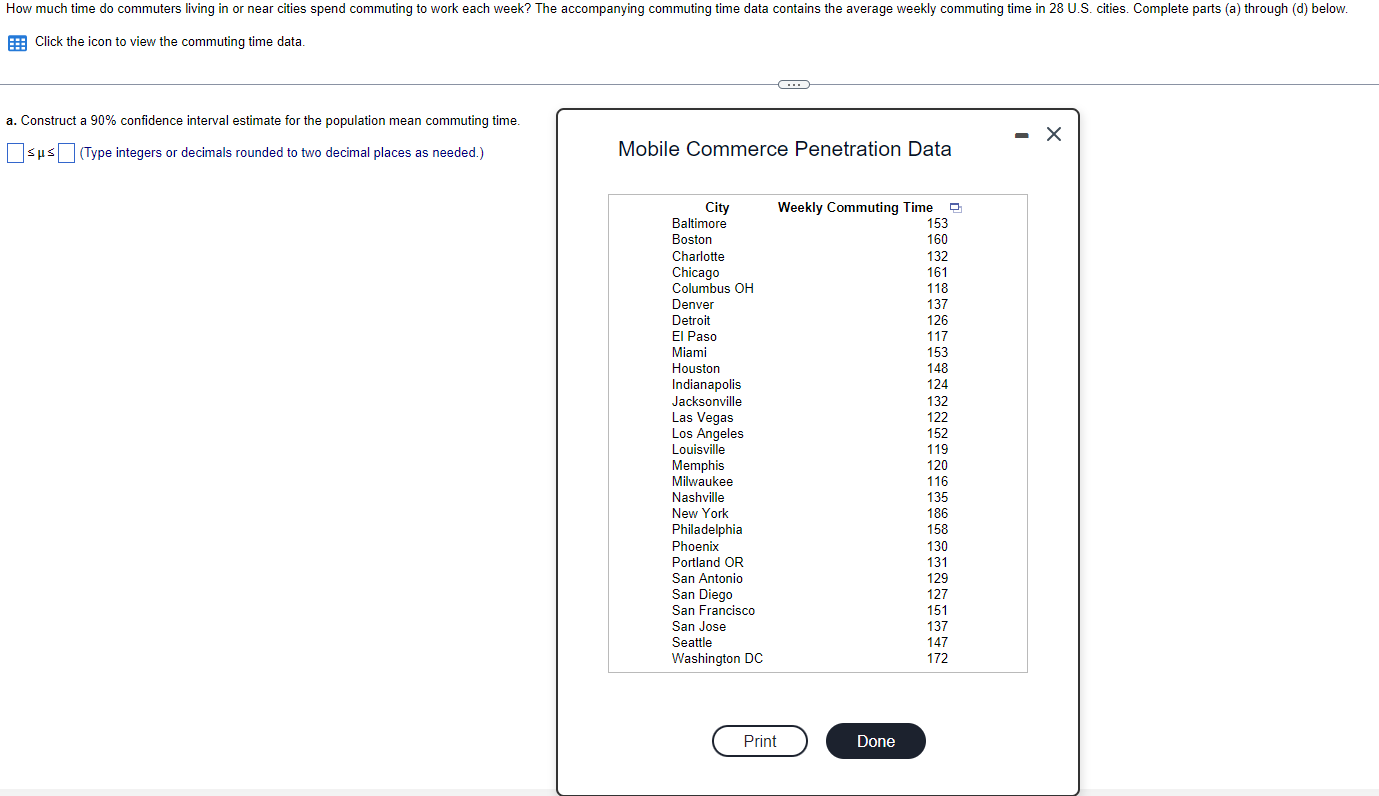Select the City column header
1379x796 pixels.
click(x=716, y=207)
